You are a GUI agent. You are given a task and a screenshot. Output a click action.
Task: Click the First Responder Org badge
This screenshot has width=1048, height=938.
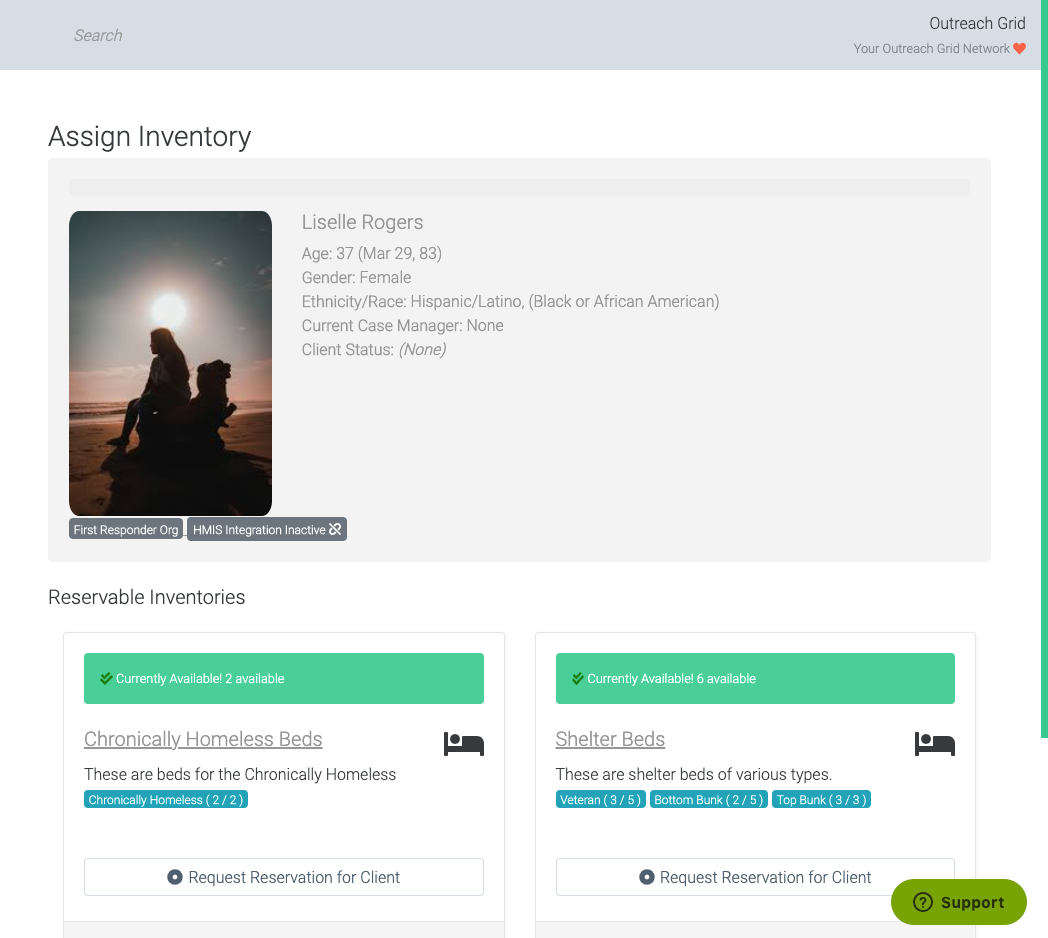tap(126, 530)
